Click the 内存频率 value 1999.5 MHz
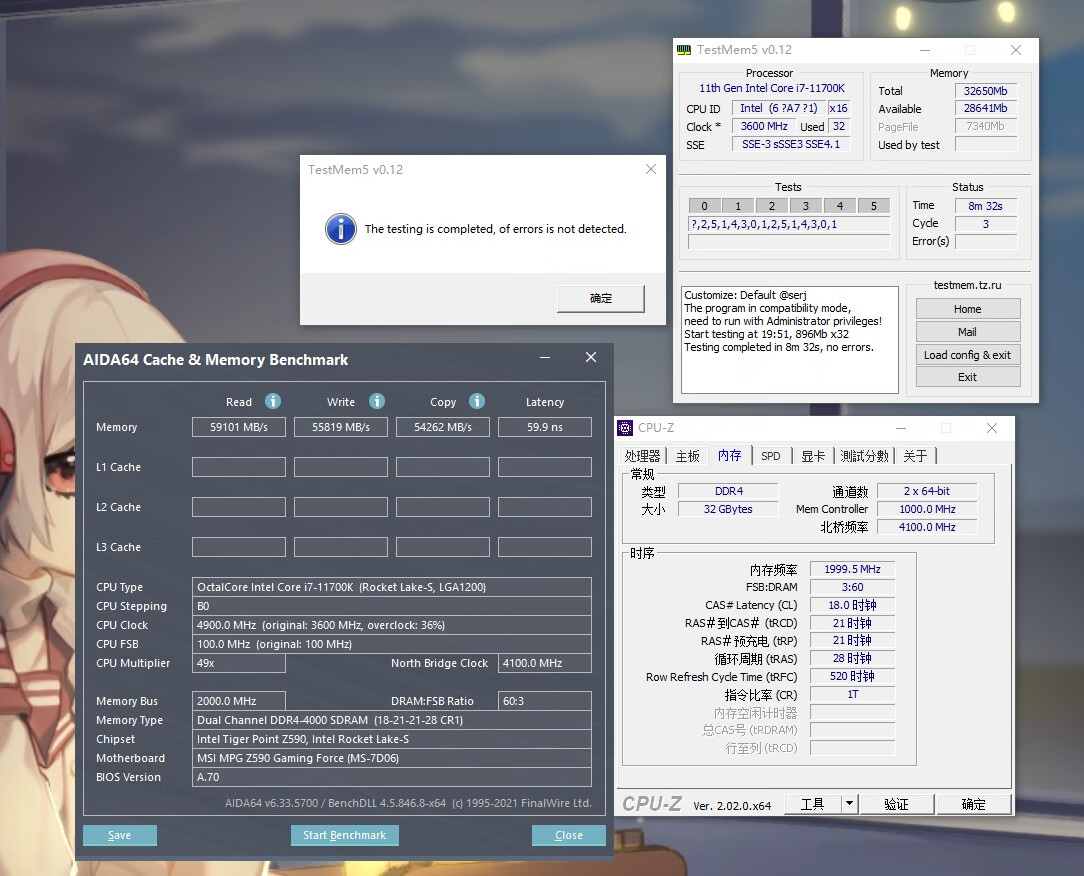1084x876 pixels. pos(852,569)
